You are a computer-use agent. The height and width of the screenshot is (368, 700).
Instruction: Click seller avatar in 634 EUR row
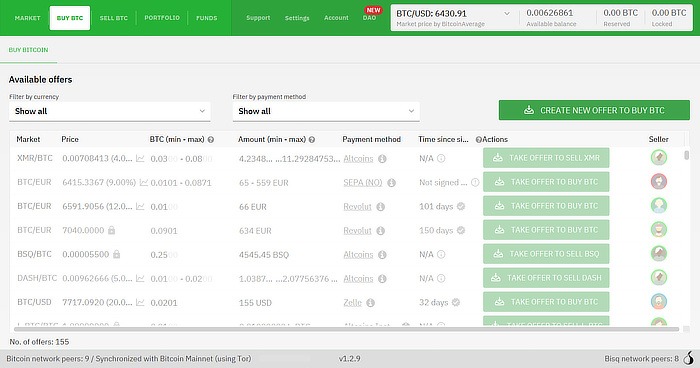coord(659,230)
